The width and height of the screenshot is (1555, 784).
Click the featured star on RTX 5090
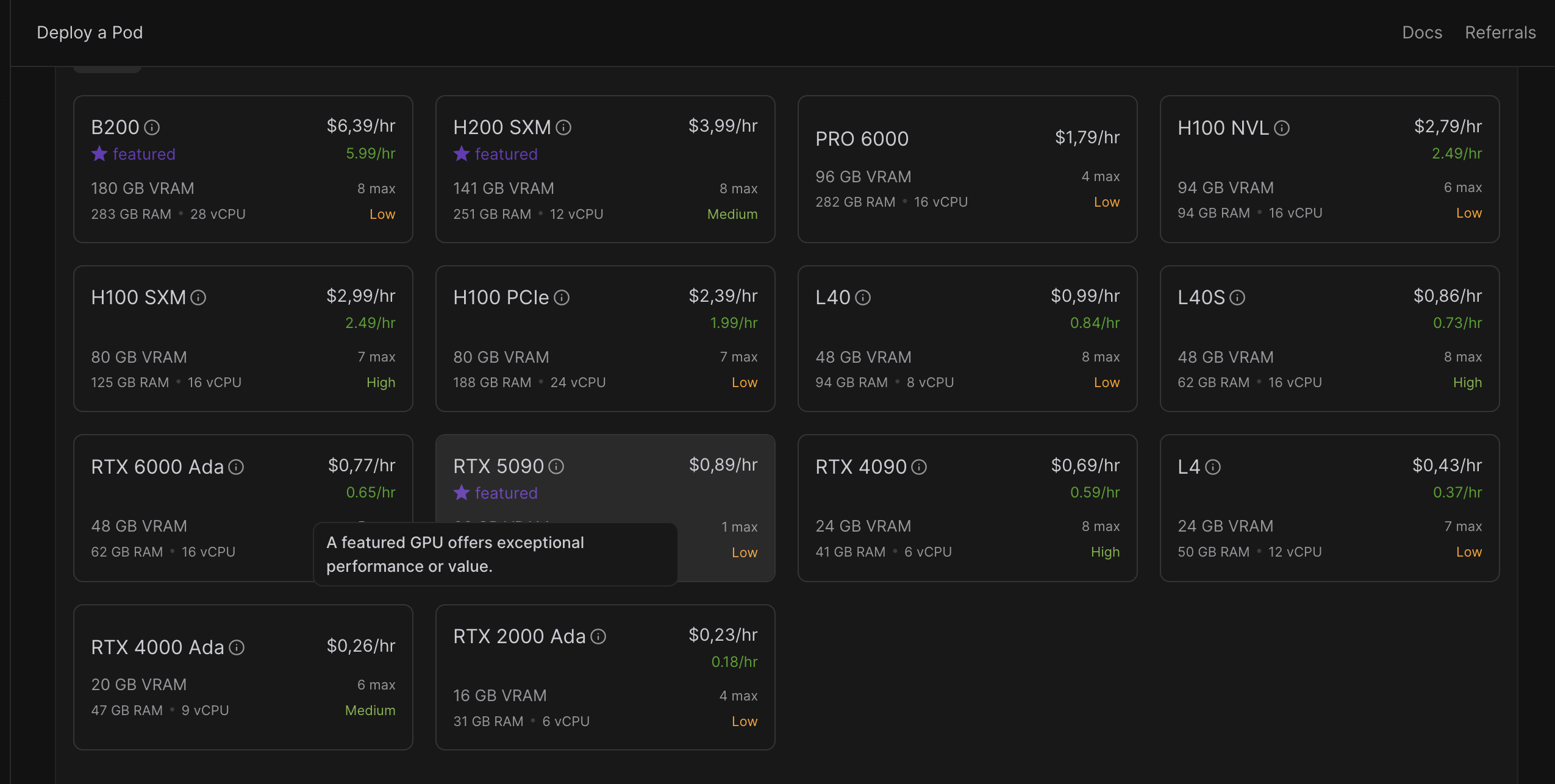pyautogui.click(x=462, y=493)
